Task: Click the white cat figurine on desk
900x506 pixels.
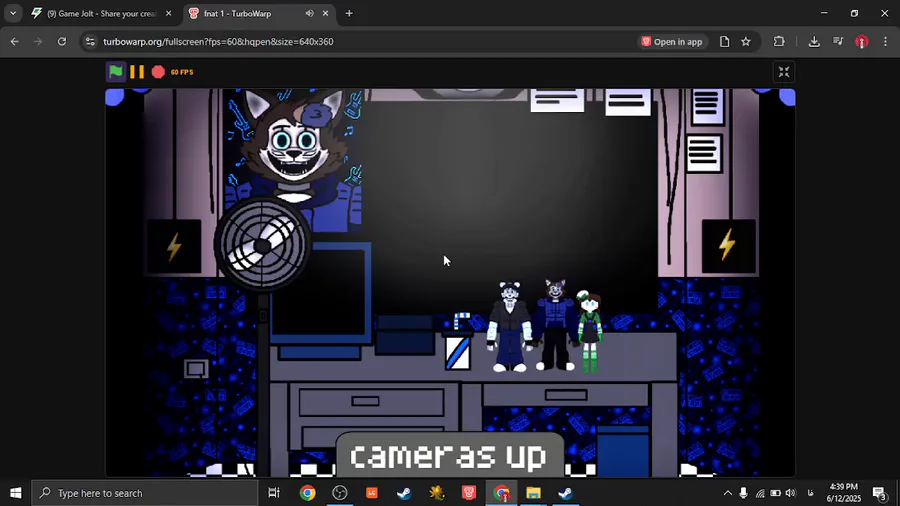Action: 509,326
